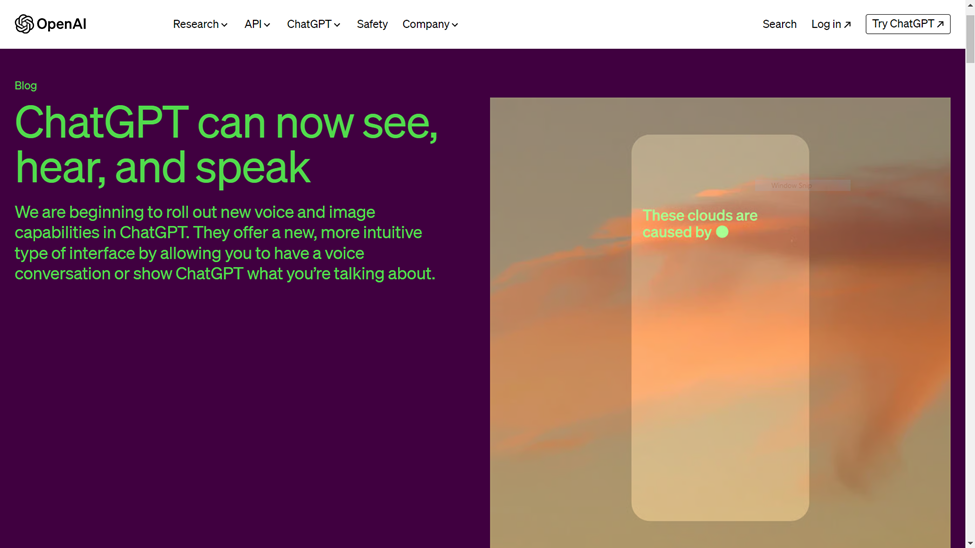Expand the Company dropdown menu
The width and height of the screenshot is (975, 548).
click(x=430, y=24)
